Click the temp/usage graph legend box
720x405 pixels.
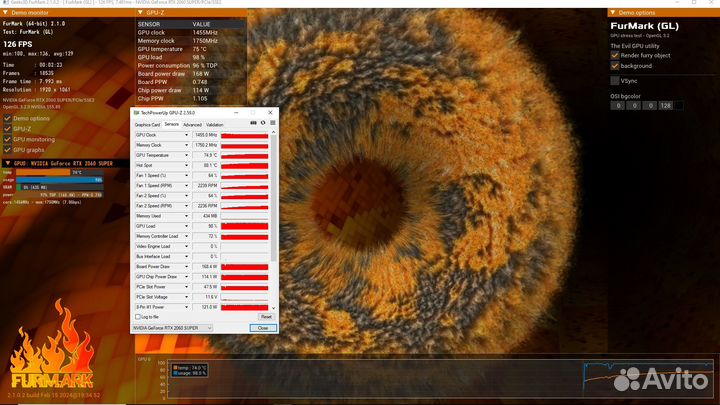[189, 371]
